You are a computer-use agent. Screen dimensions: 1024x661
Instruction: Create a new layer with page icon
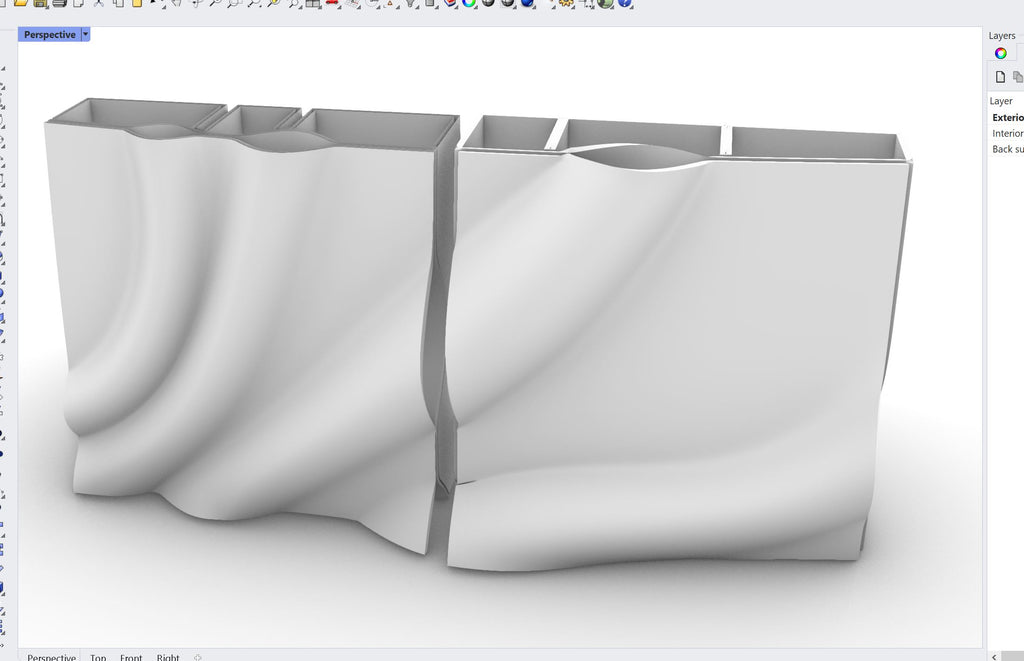click(1000, 77)
